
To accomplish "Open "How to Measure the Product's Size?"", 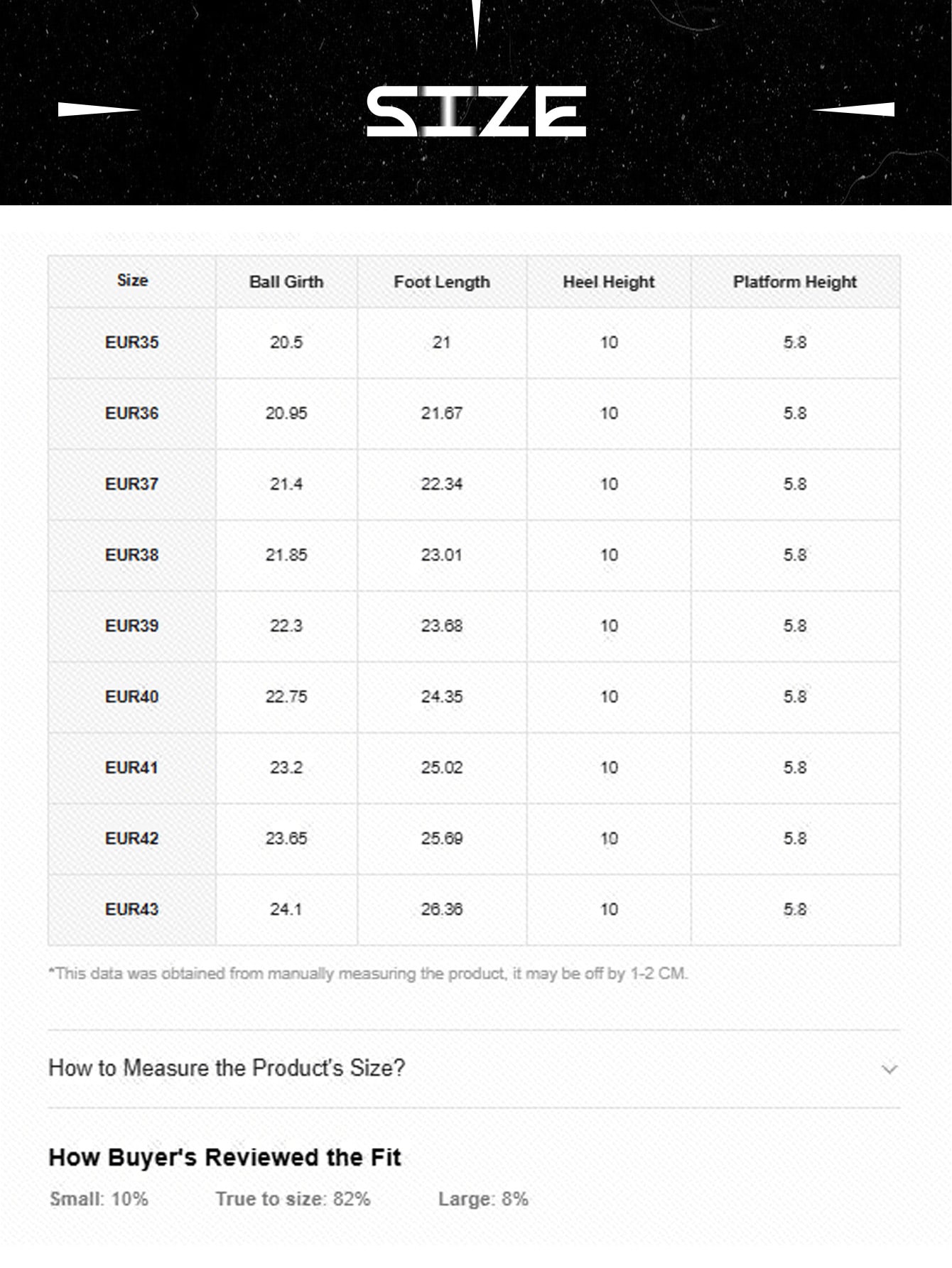I will (227, 1068).
